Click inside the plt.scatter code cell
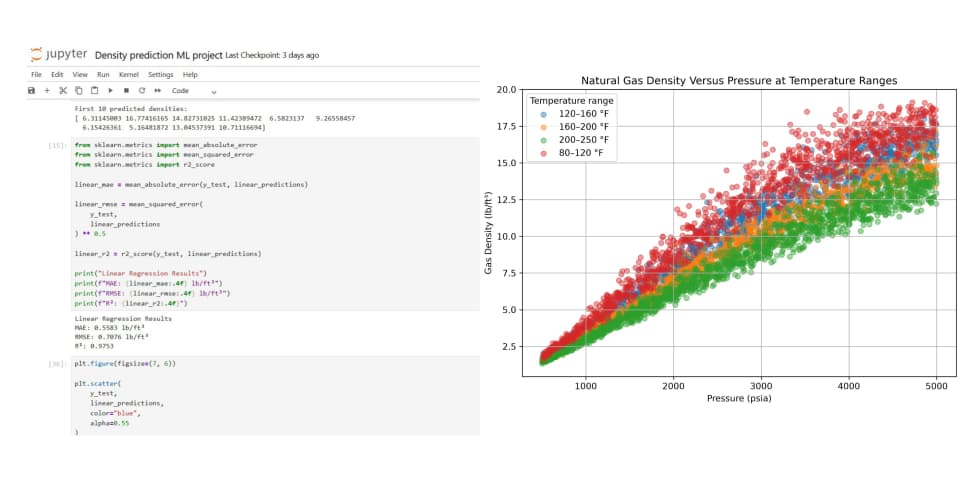This screenshot has height=480, width=960. click(275, 396)
